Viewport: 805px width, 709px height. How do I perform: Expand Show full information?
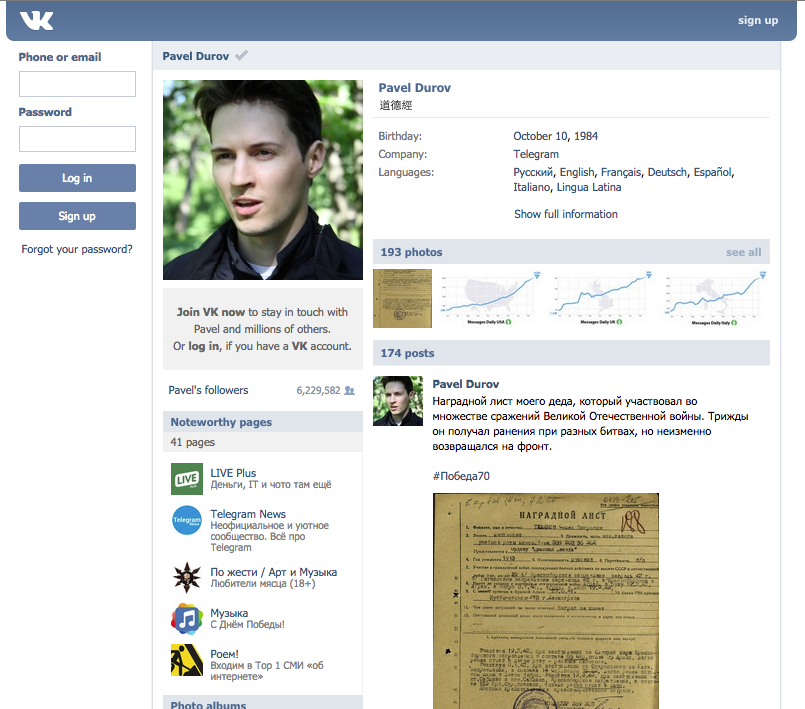566,214
